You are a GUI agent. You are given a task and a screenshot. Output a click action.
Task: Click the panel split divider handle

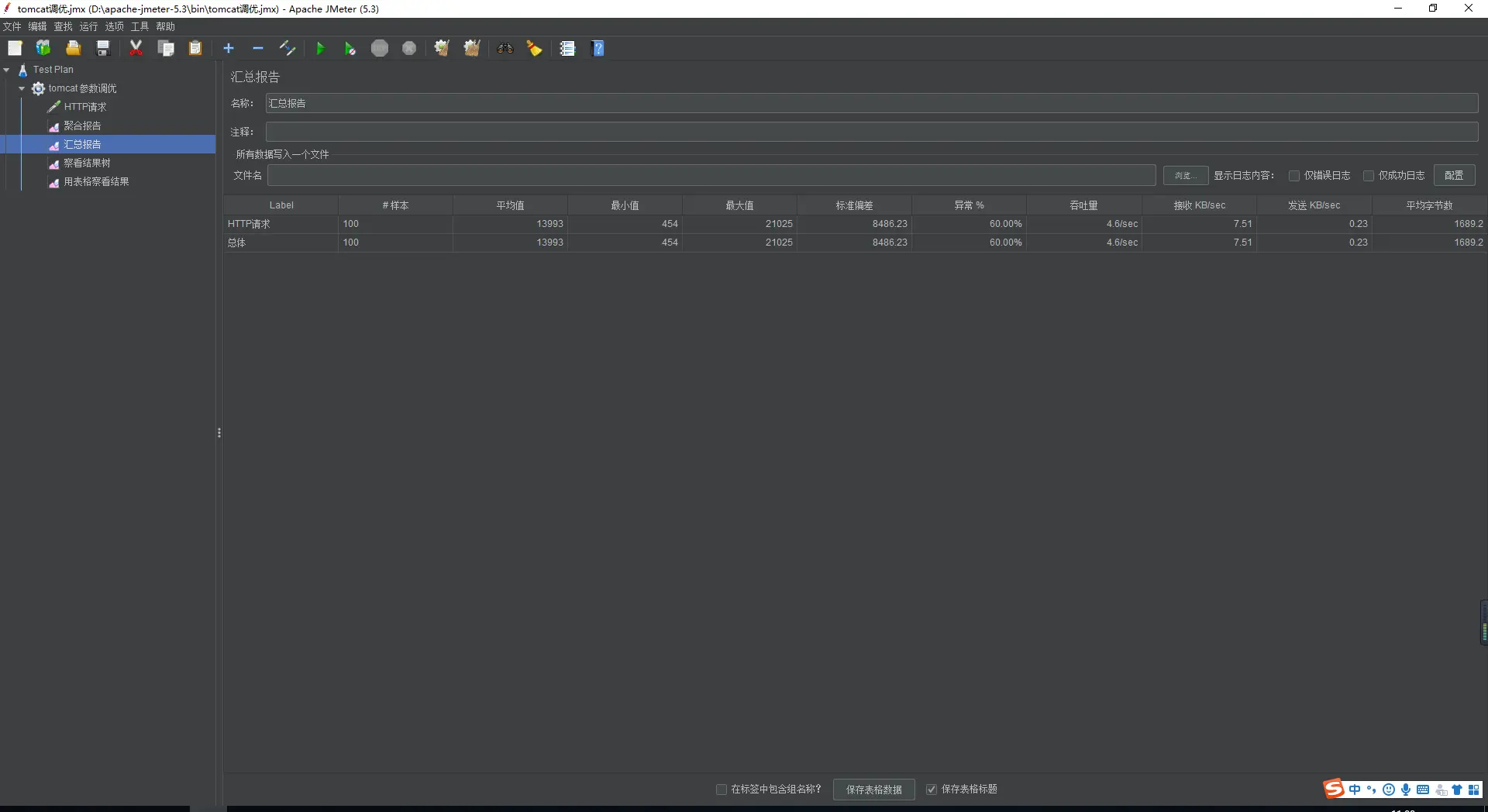(x=219, y=432)
